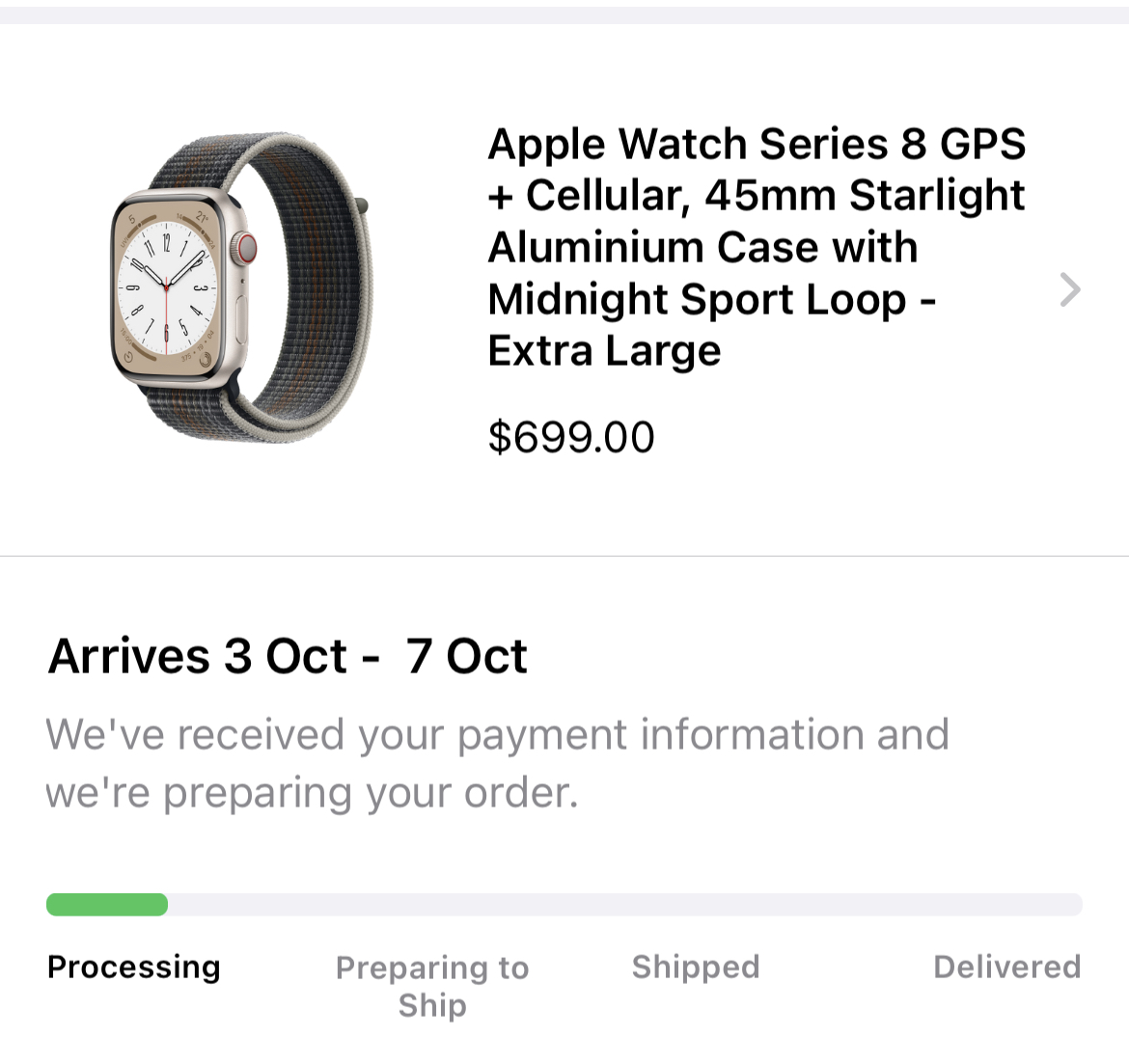Tap the "we're preparing your order" text line

pos(312,793)
